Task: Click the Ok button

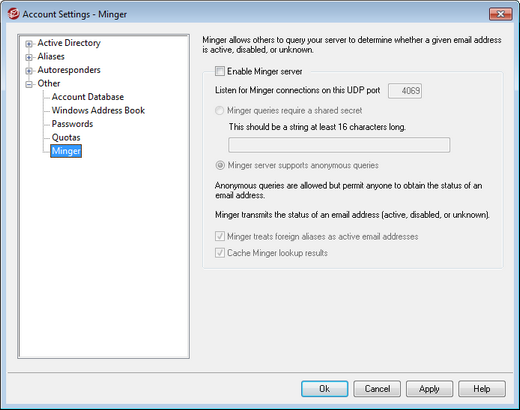Action: coord(324,389)
